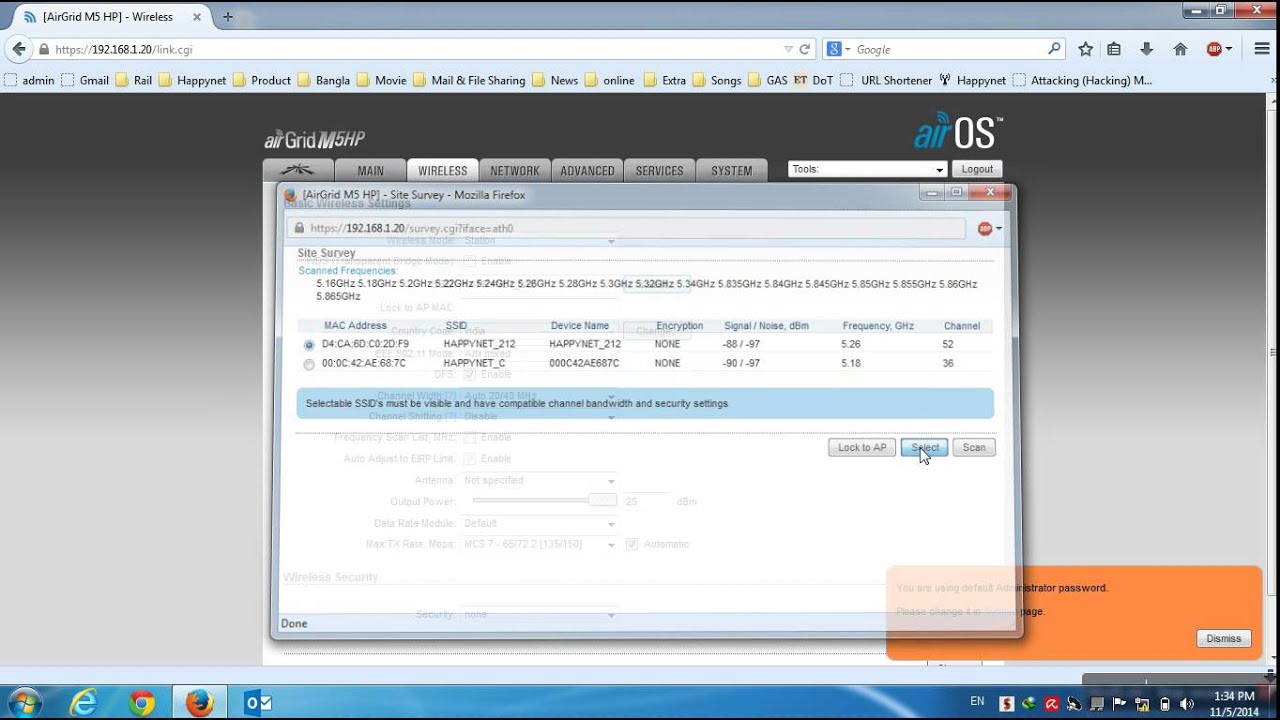1280x720 pixels.
Task: Expand the Max TX Rate dropdown
Action: (x=540, y=544)
